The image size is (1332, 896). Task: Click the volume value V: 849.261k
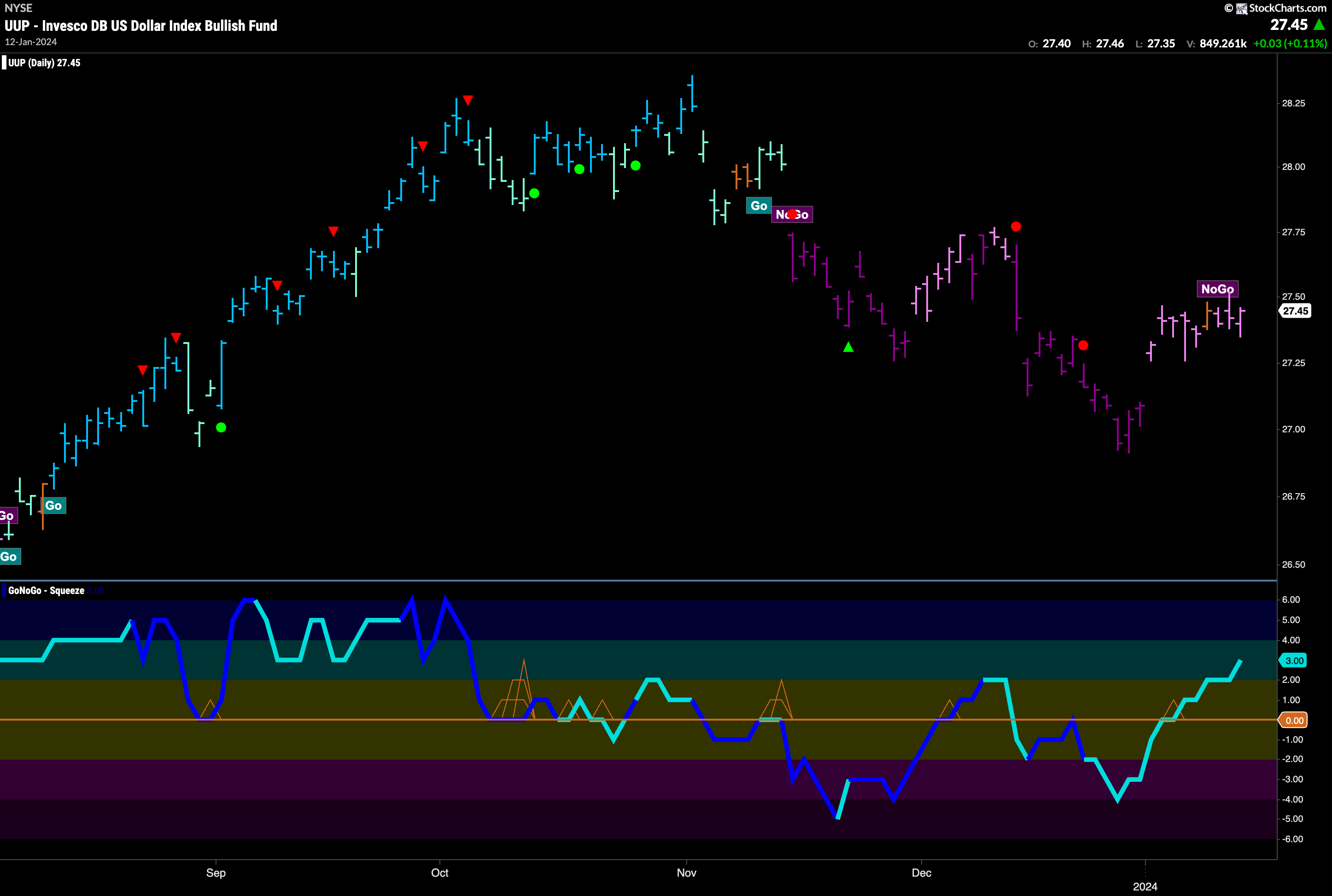click(x=1216, y=43)
